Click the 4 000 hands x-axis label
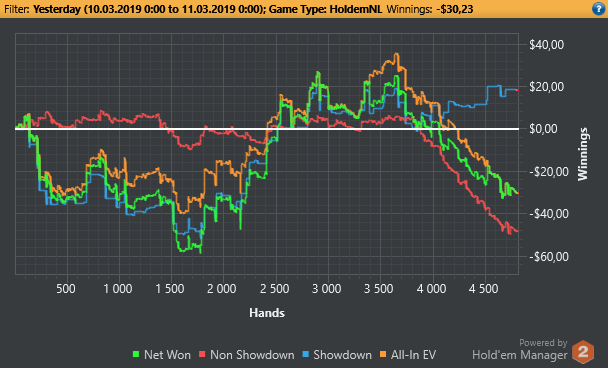 click(x=431, y=289)
